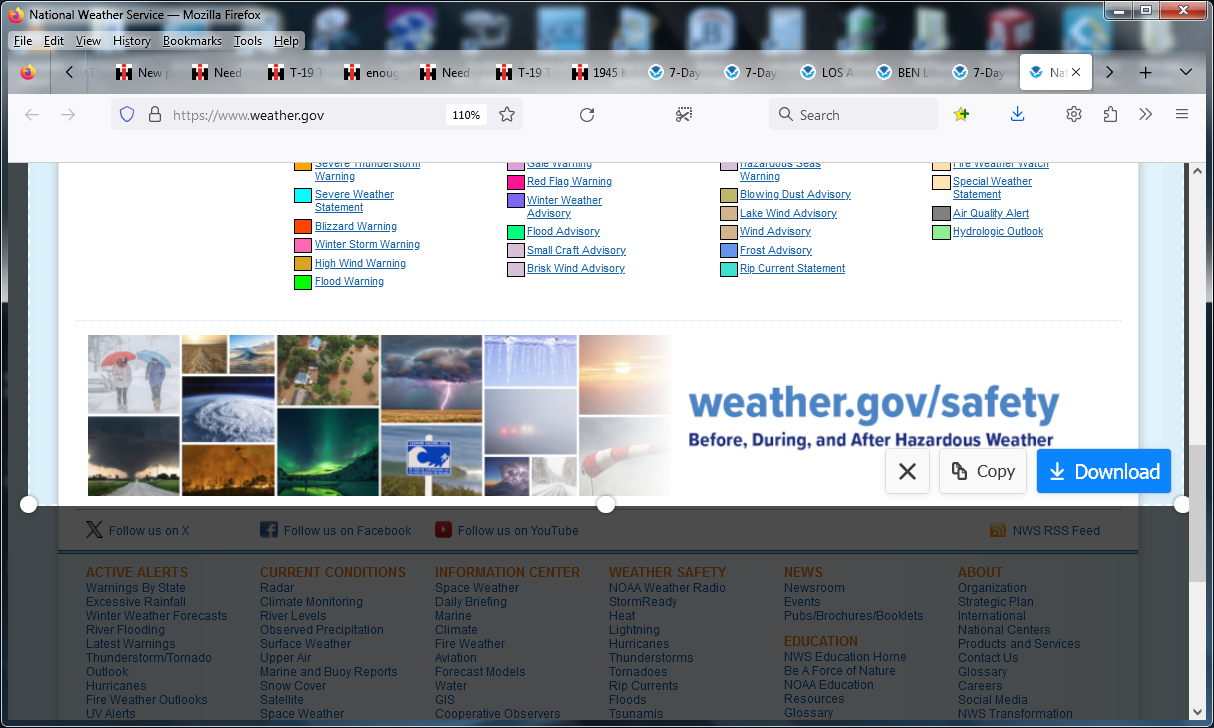Open the Tools menu

(248, 41)
